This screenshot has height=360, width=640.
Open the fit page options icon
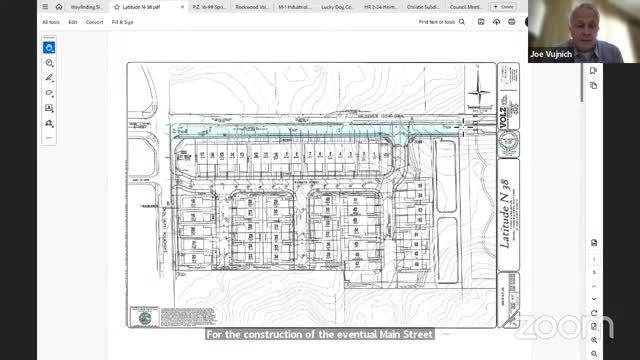pyautogui.click(x=594, y=326)
